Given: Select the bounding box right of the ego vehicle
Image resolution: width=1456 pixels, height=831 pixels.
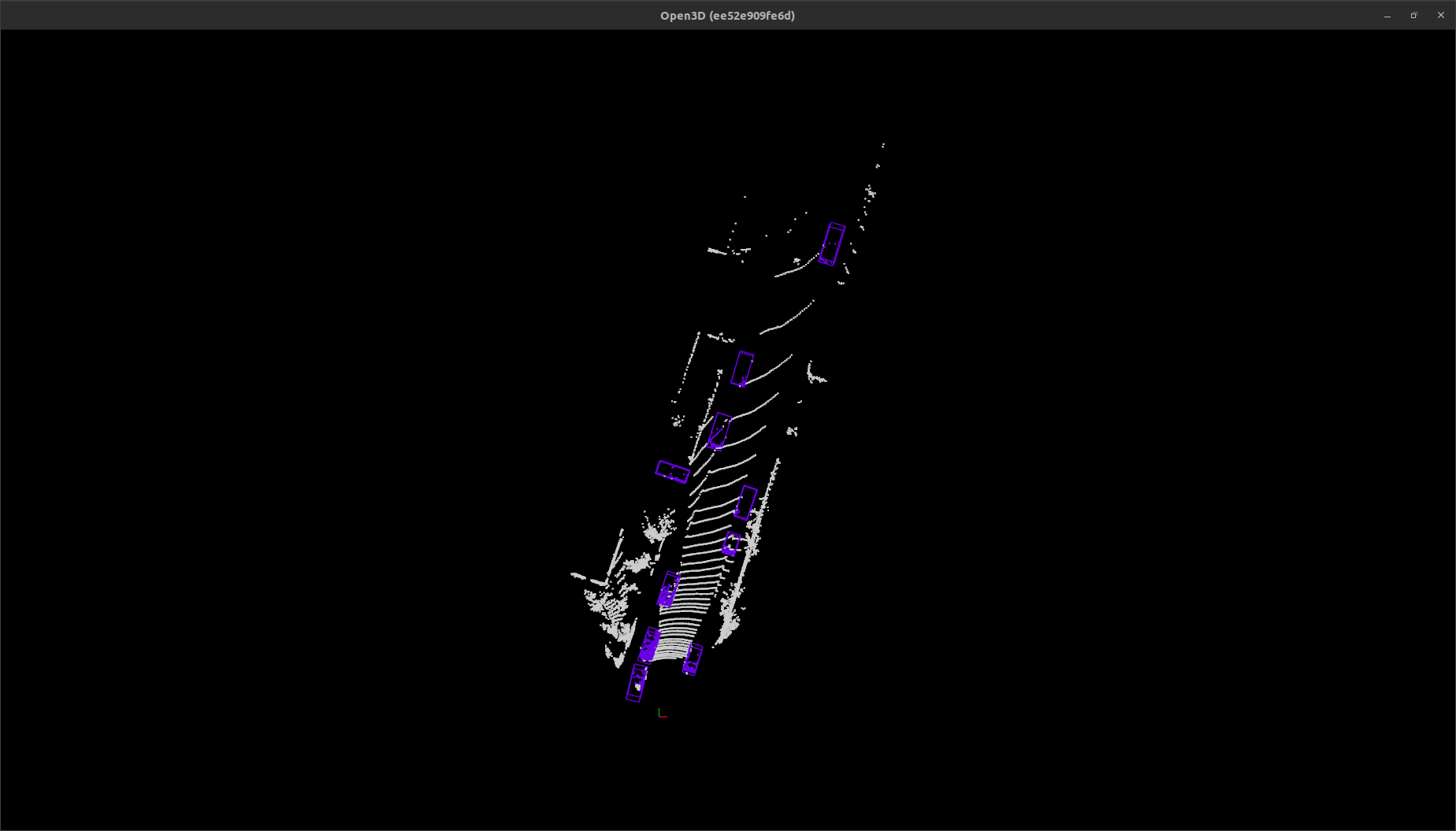Looking at the screenshot, I should click(x=693, y=660).
